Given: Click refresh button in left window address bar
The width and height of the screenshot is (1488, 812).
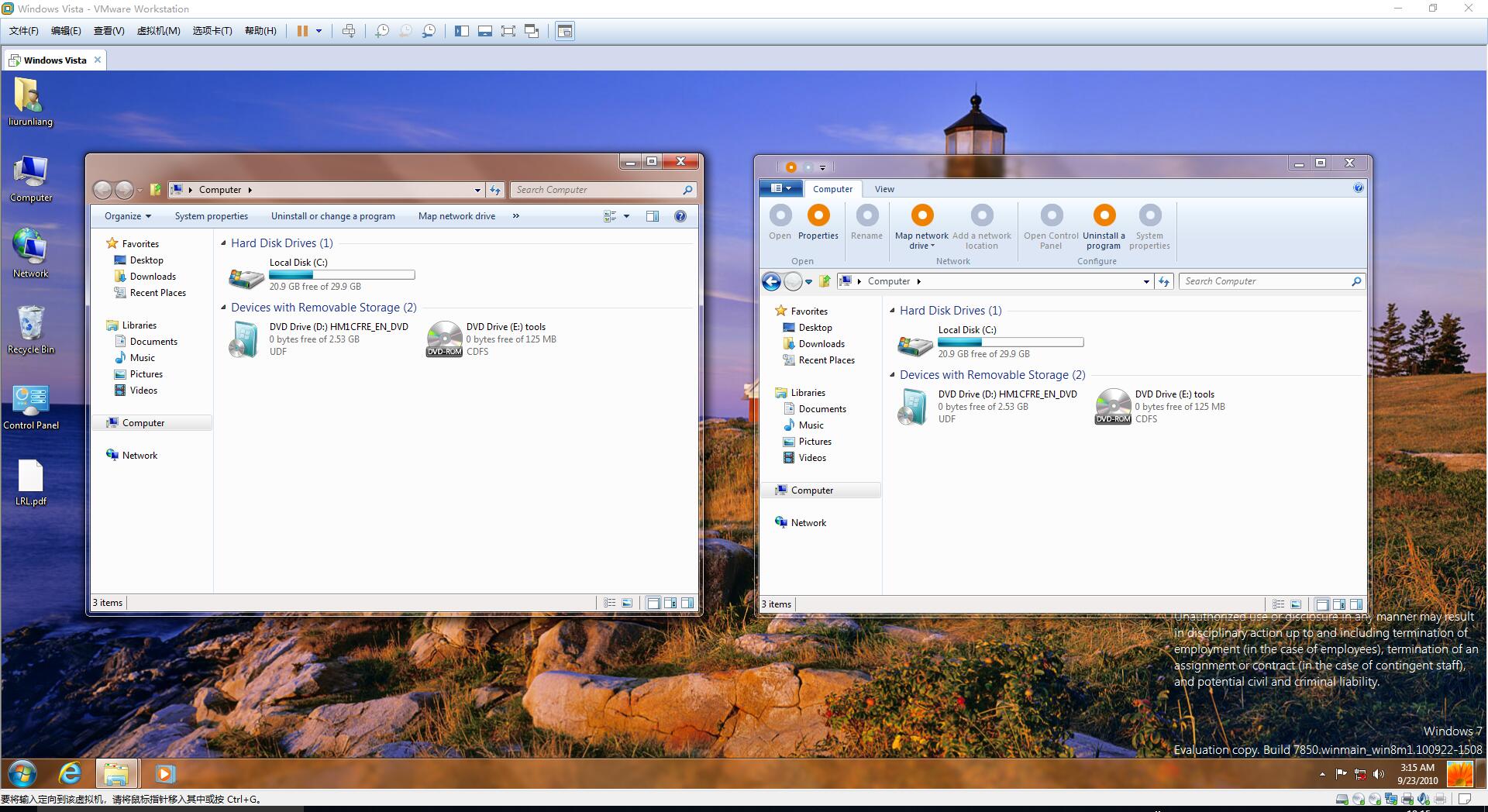Looking at the screenshot, I should pos(495,190).
